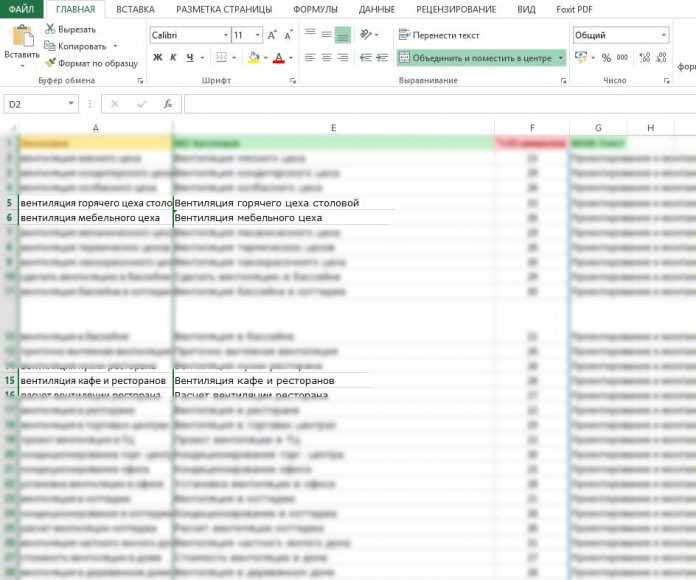Click inside the formula bar
Viewport: 696px width, 580px height.
click(x=440, y=104)
